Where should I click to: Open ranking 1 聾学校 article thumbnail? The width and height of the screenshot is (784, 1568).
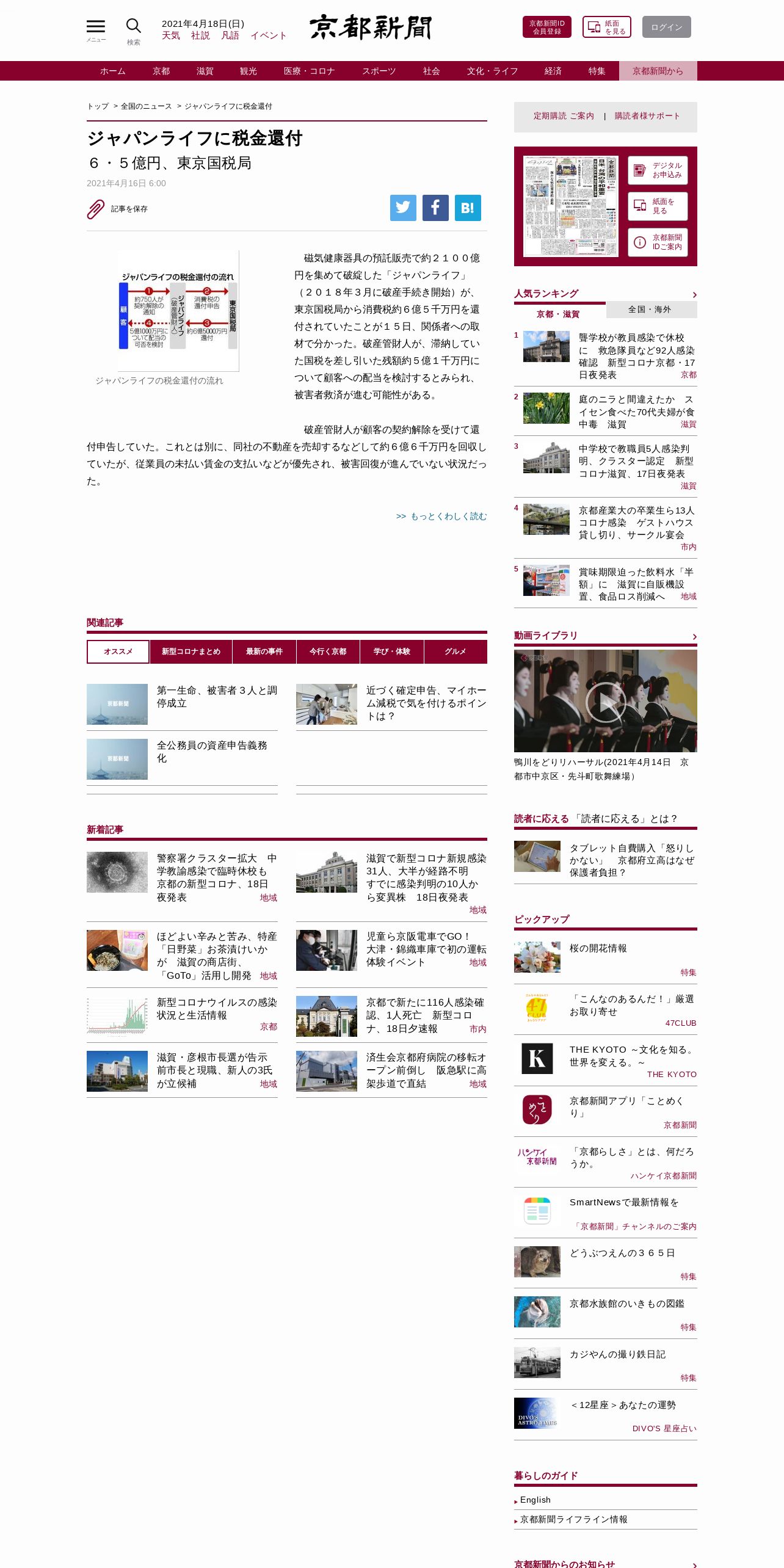[546, 347]
